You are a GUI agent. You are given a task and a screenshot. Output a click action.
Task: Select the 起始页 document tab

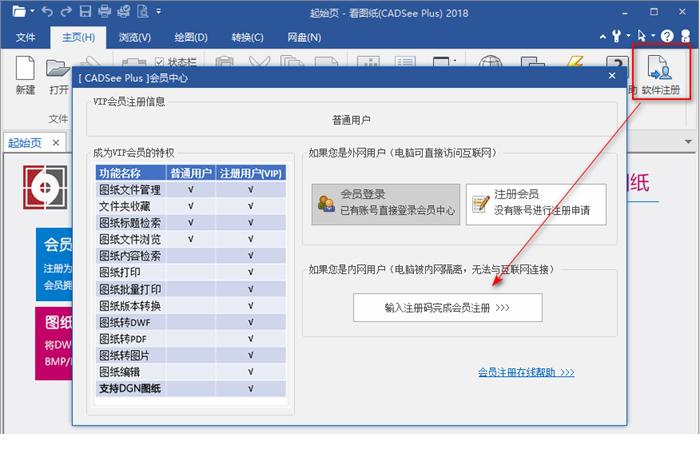click(x=25, y=143)
